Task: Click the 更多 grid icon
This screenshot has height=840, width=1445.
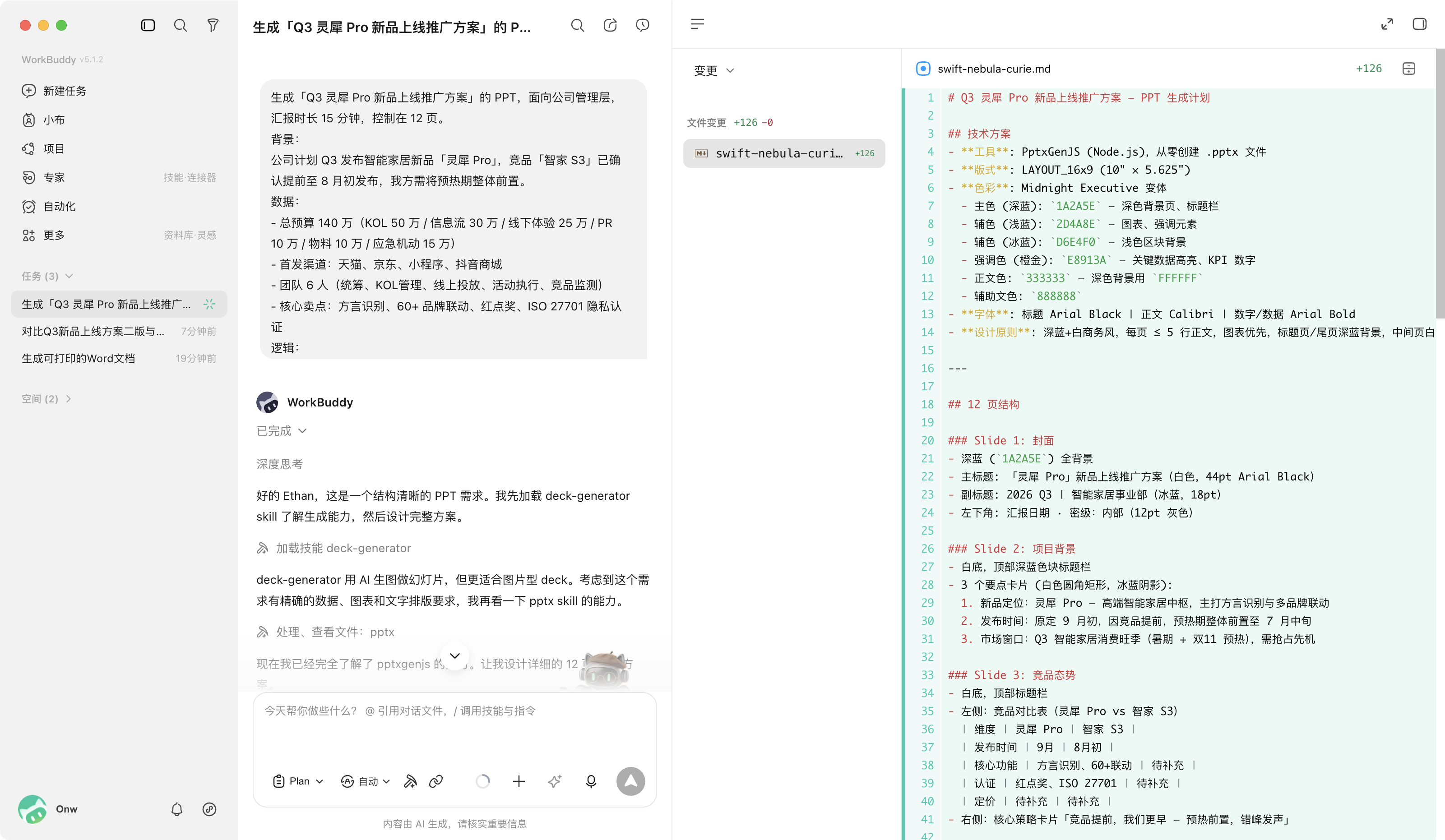Action: click(29, 235)
